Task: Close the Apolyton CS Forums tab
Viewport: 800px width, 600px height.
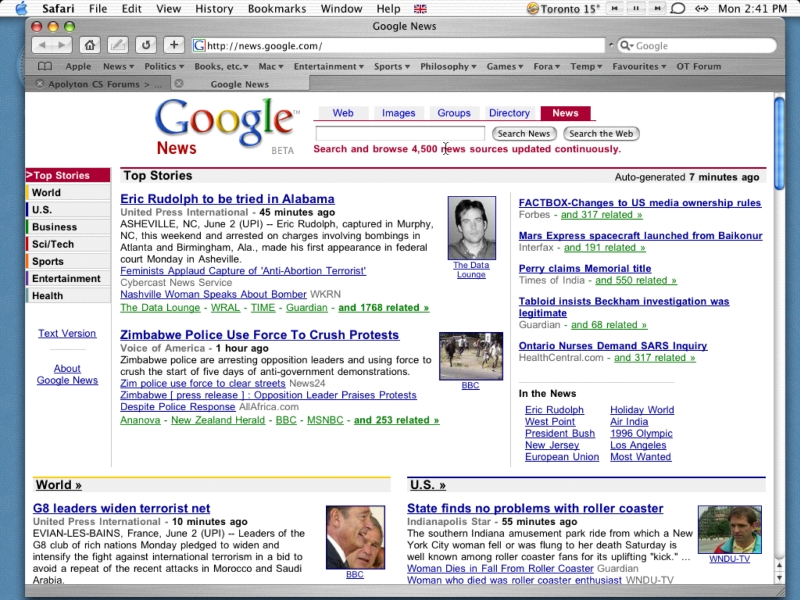Action: 39,84
